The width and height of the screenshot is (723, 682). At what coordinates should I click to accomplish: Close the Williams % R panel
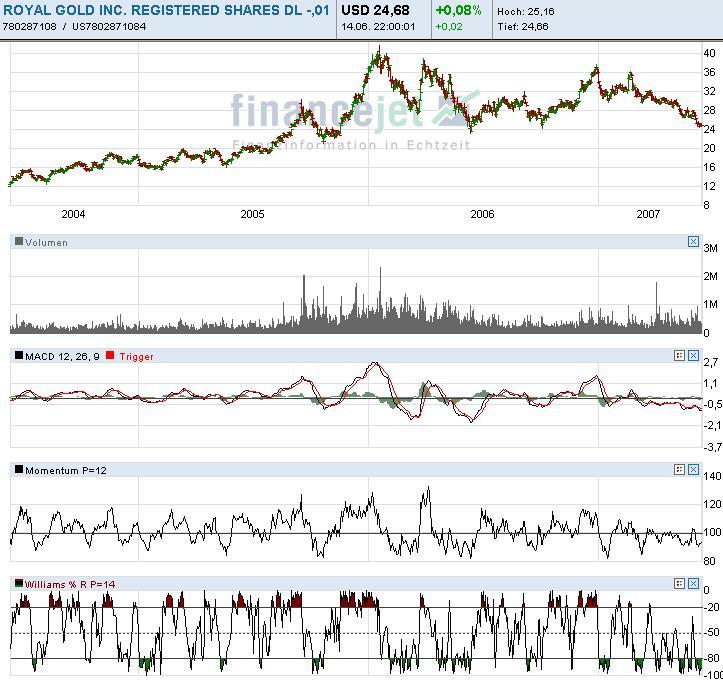(x=693, y=583)
